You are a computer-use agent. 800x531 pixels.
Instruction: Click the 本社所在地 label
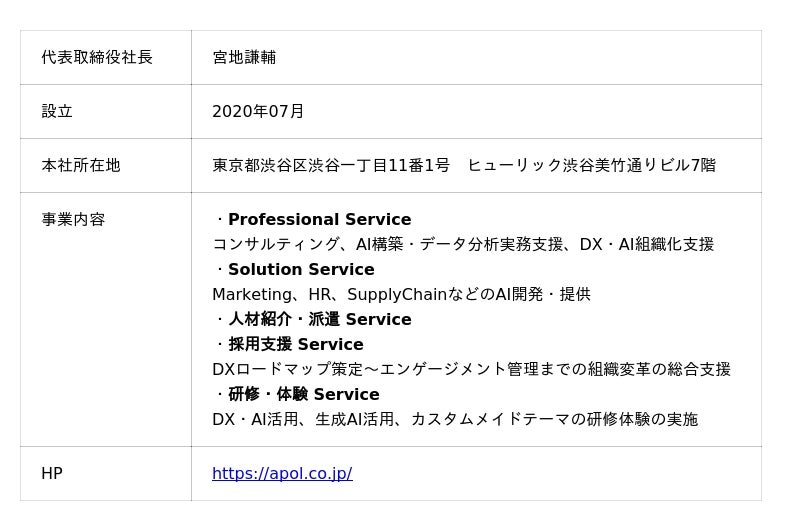81,165
